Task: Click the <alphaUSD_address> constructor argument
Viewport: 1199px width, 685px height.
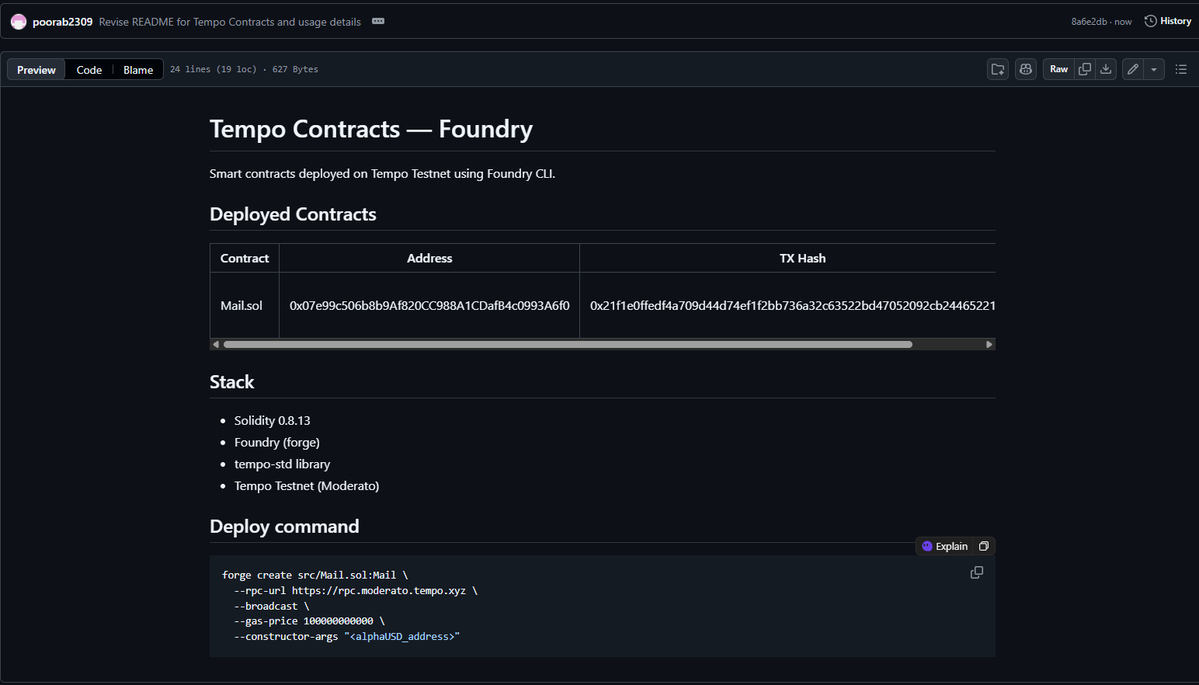Action: point(402,636)
